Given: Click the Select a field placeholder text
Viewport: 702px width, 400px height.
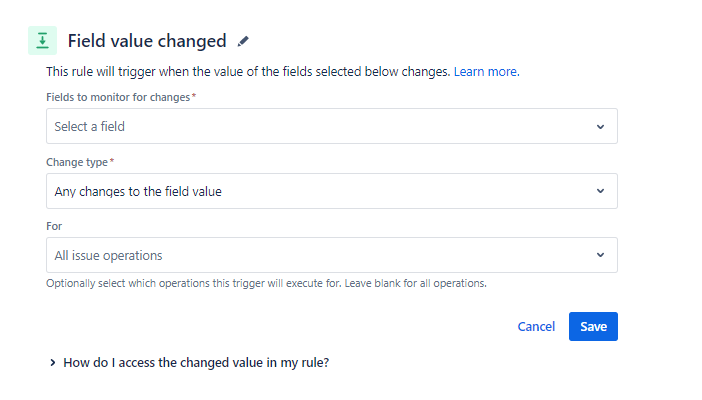Looking at the screenshot, I should tap(90, 127).
